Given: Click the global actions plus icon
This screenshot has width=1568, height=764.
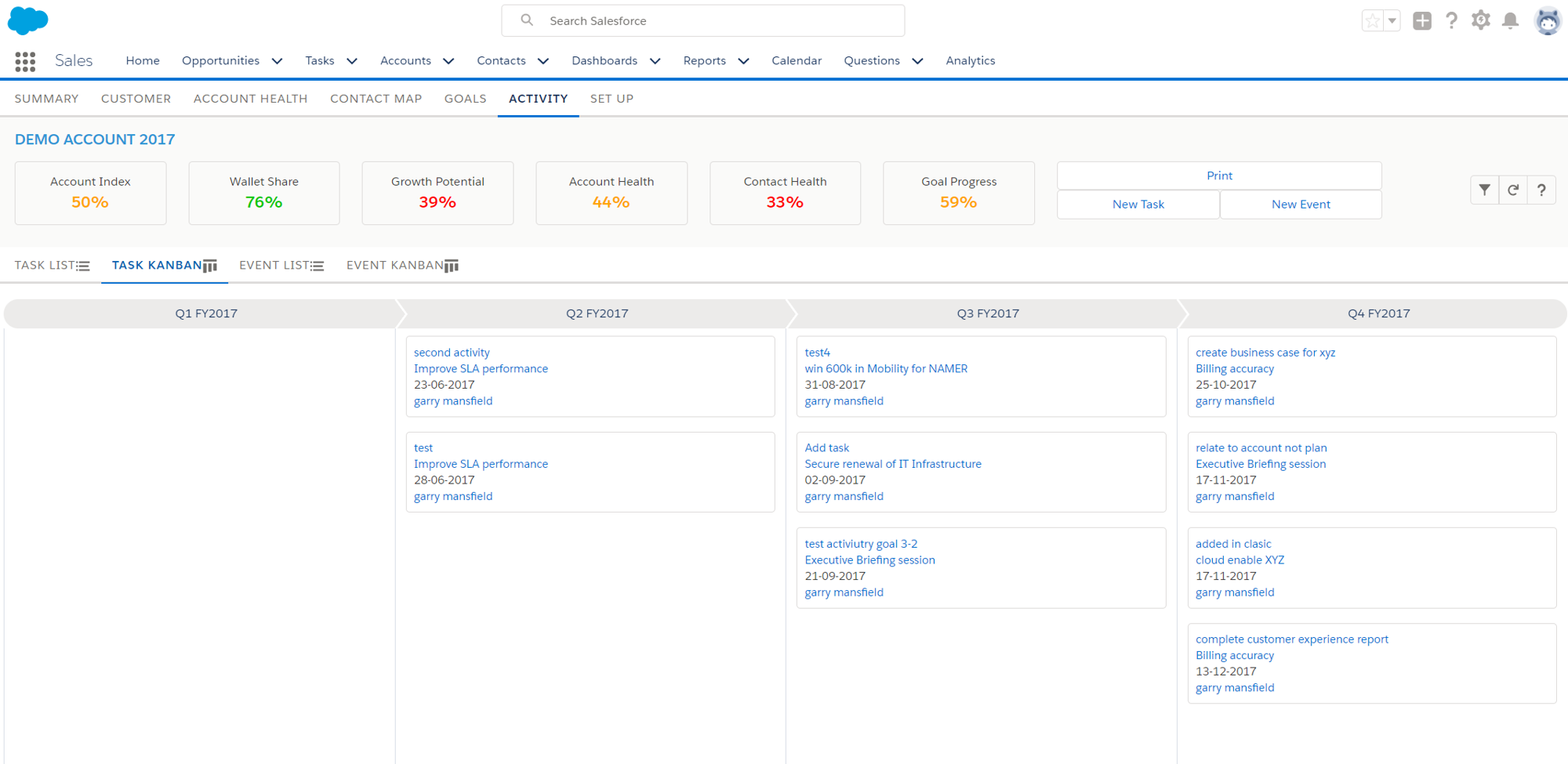Looking at the screenshot, I should [x=1422, y=20].
